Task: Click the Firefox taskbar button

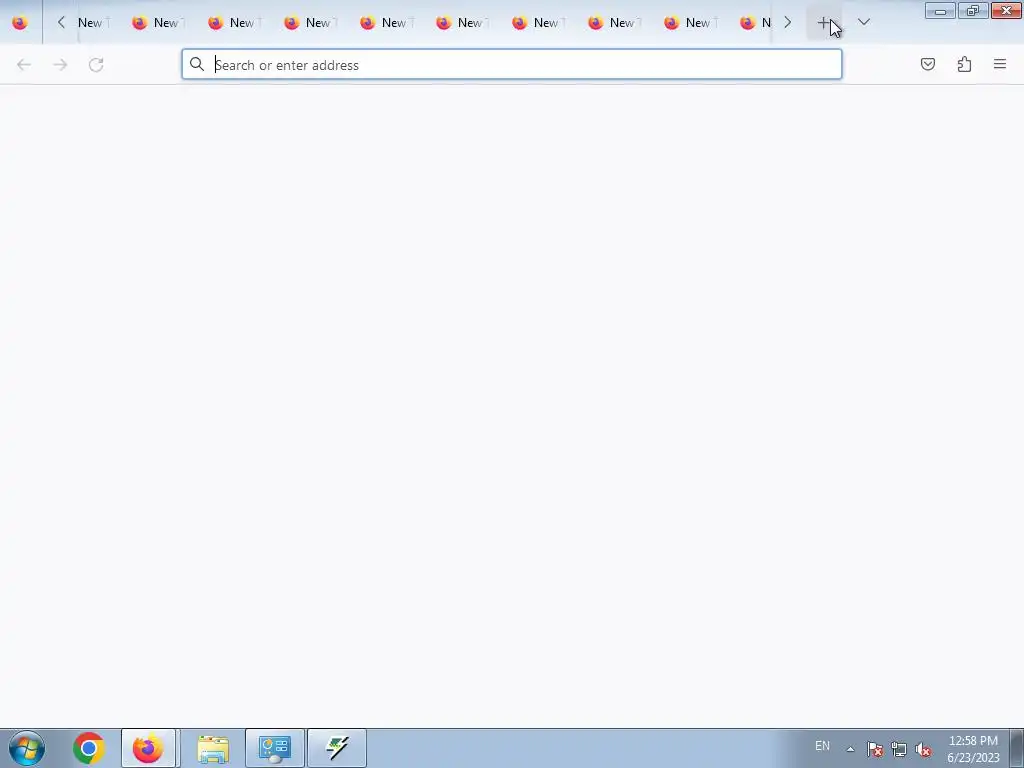Action: tap(148, 748)
